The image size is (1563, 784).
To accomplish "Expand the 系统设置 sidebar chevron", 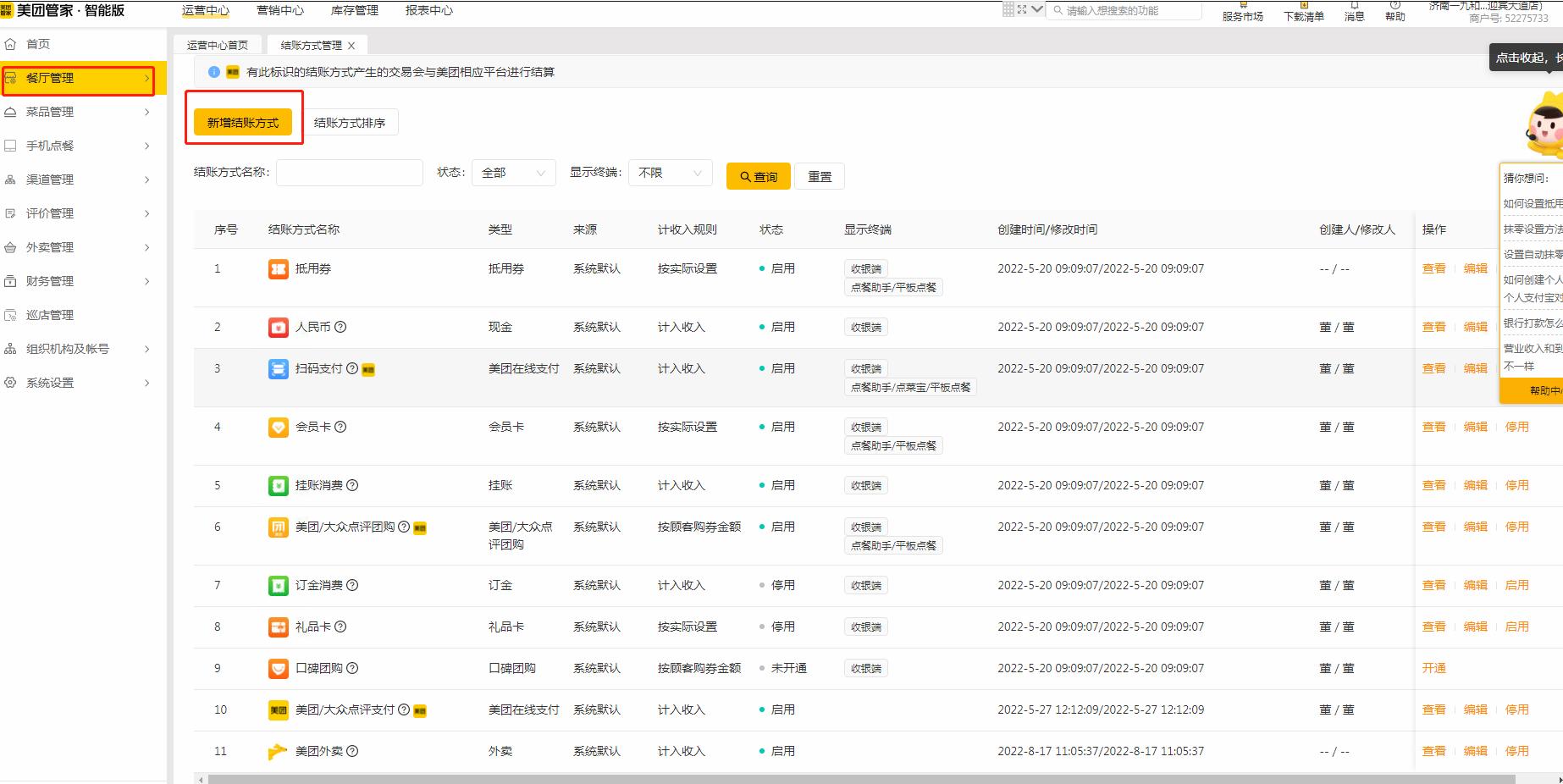I will (x=146, y=383).
